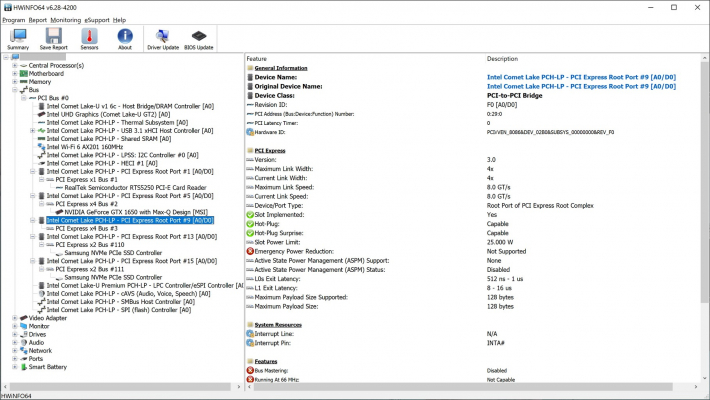Click the About info icon

(124, 38)
